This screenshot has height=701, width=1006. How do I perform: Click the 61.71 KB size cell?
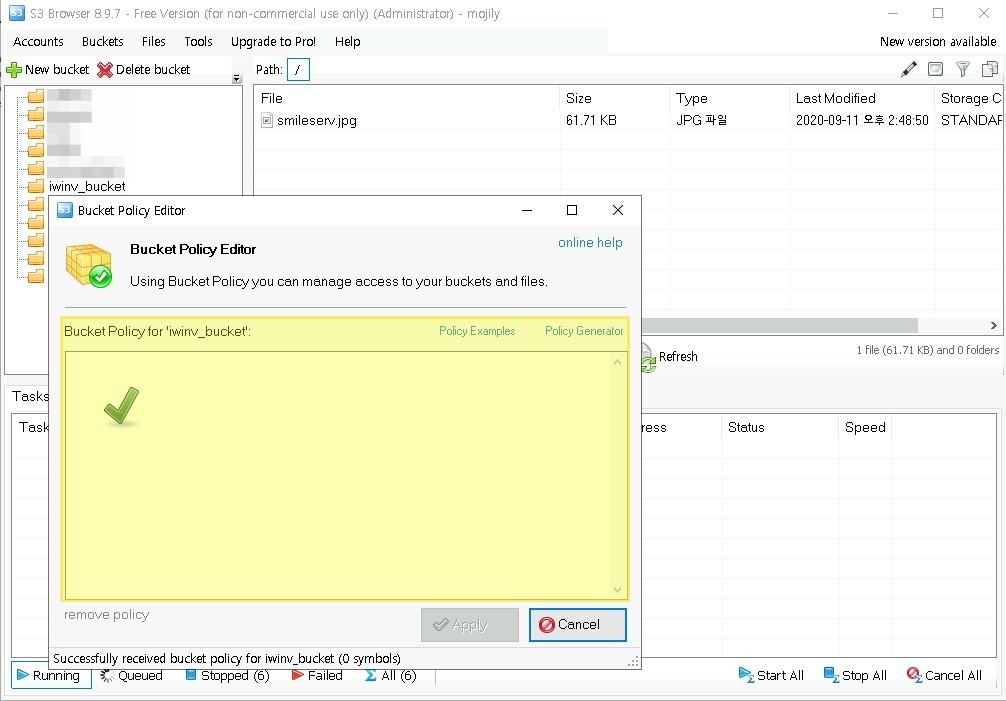click(x=591, y=121)
